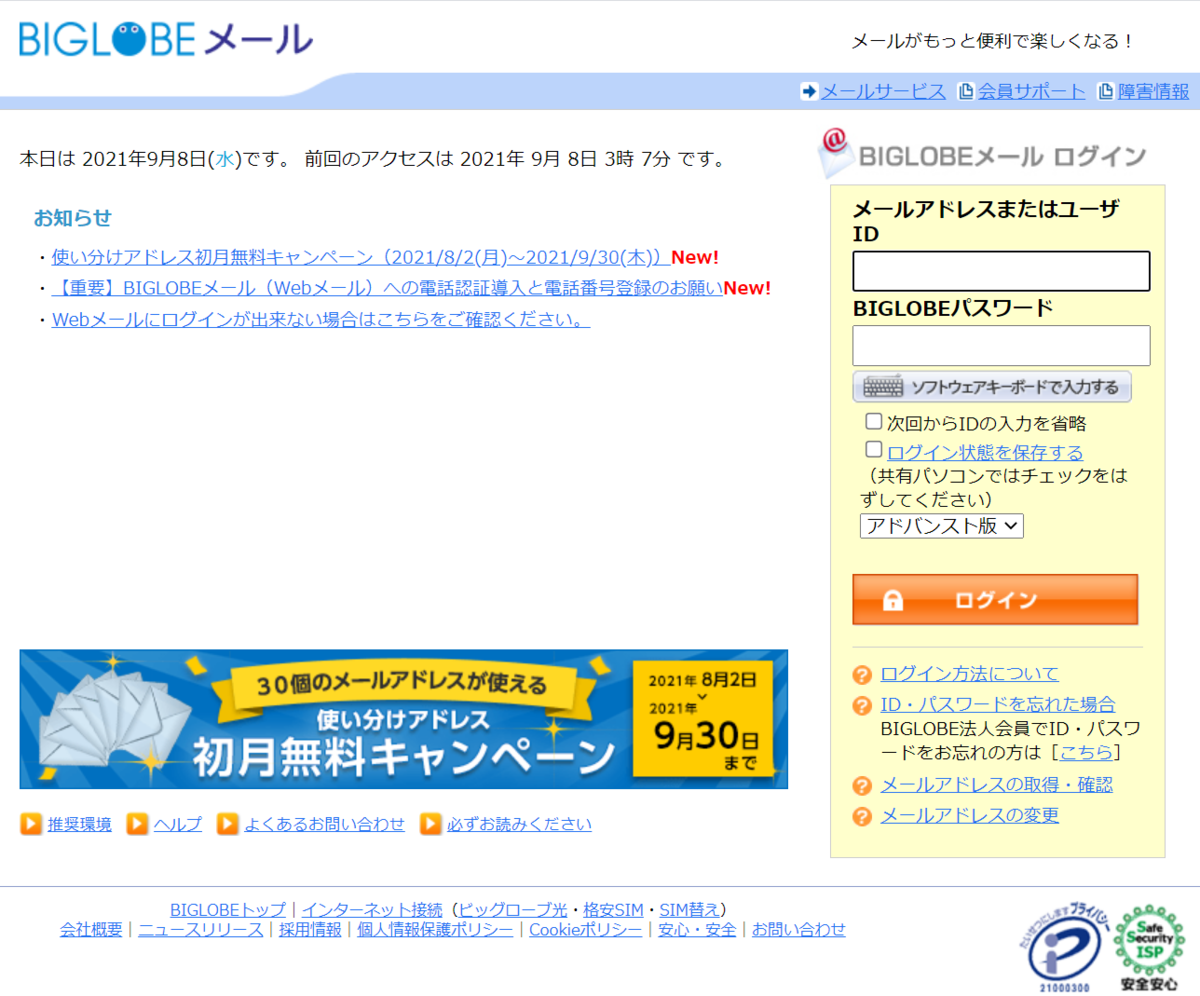Click the page icon beside 障害情報
Viewport: 1200px width, 996px height.
click(1106, 92)
